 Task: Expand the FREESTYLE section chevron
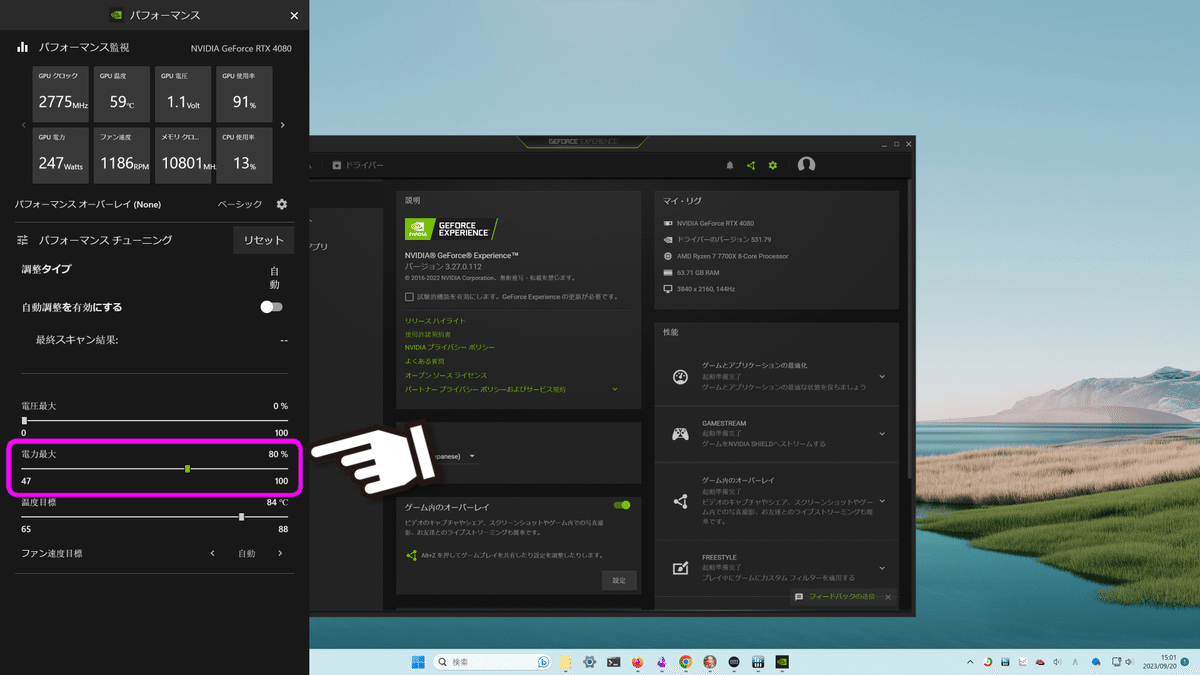pyautogui.click(x=882, y=568)
